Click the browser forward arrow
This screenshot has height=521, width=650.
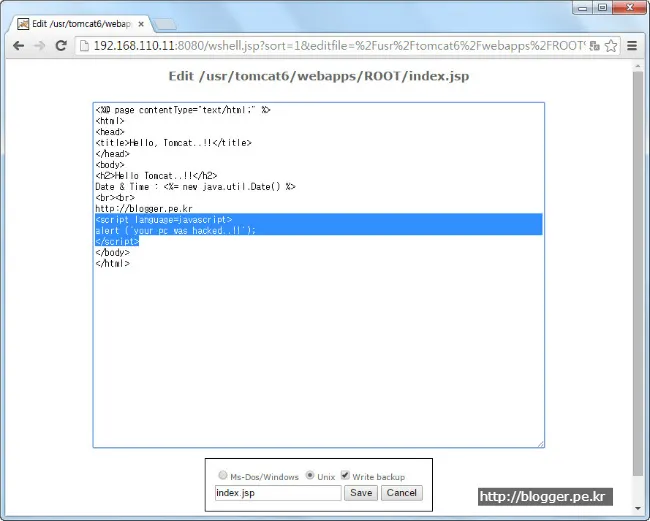coord(39,46)
